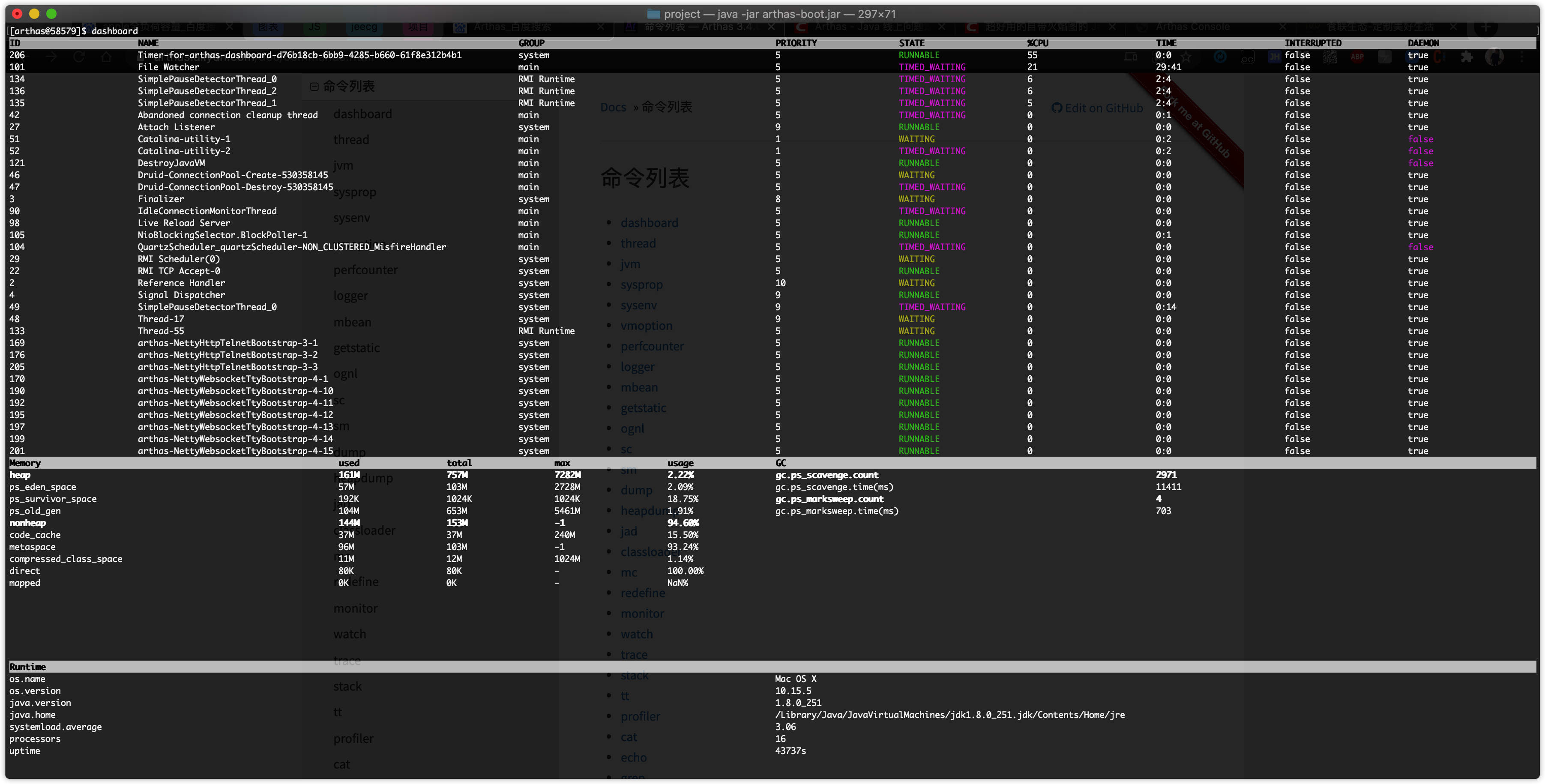Select dashboard in the left sidebar
This screenshot has width=1545, height=784.
(x=362, y=114)
